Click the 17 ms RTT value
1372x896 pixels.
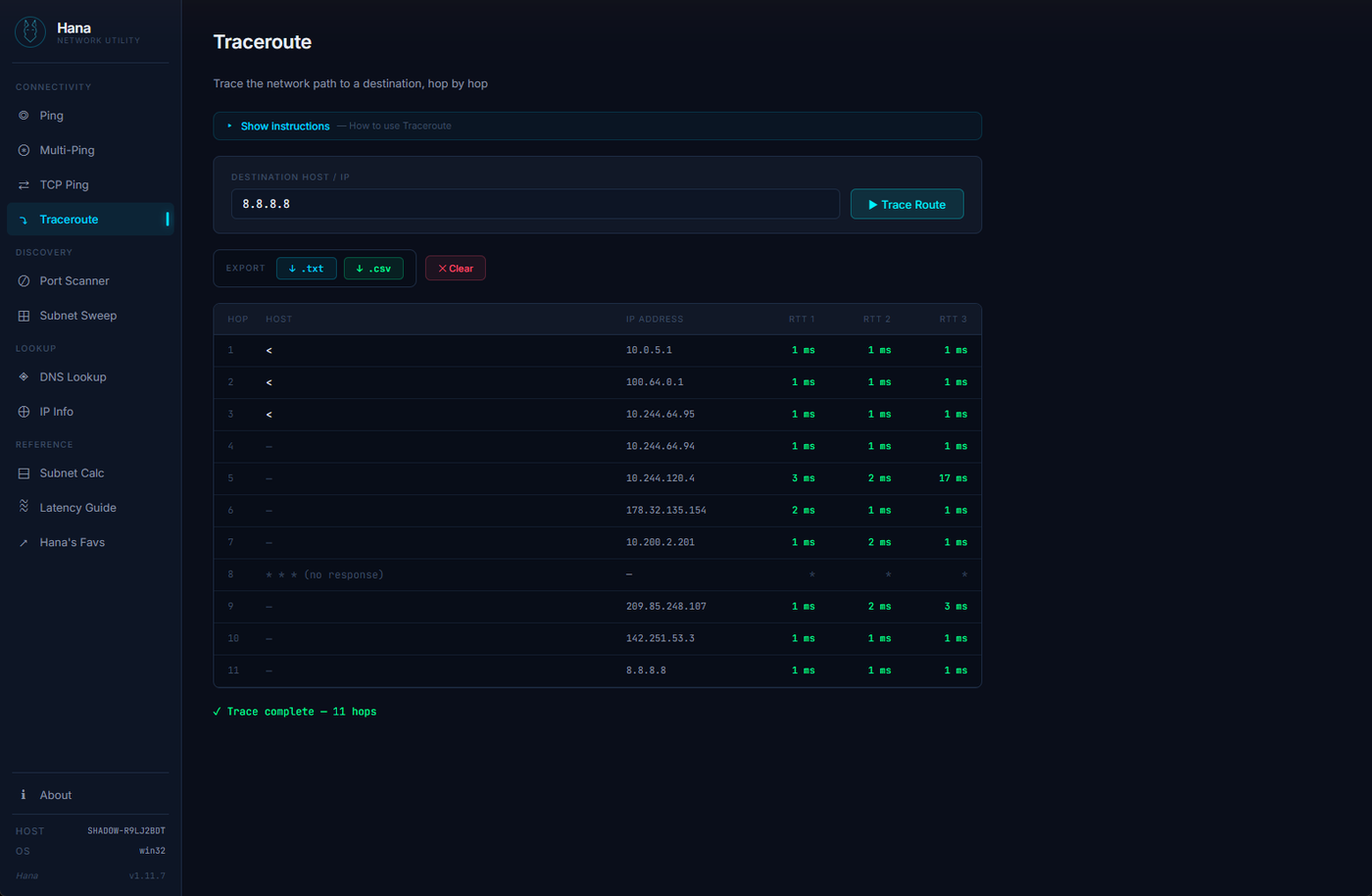[x=953, y=478]
